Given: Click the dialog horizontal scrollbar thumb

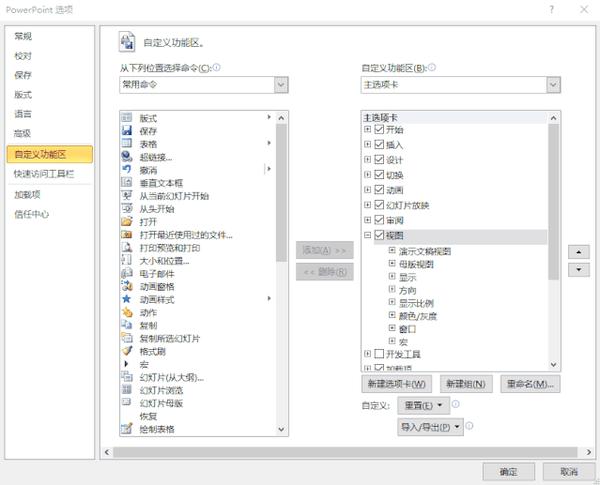Looking at the screenshot, I should pyautogui.click(x=345, y=452).
